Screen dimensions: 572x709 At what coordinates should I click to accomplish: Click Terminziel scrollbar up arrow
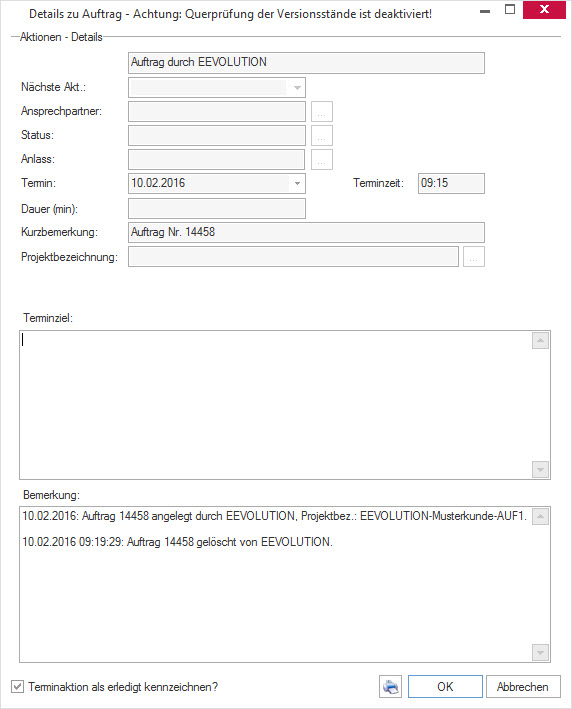pos(540,340)
